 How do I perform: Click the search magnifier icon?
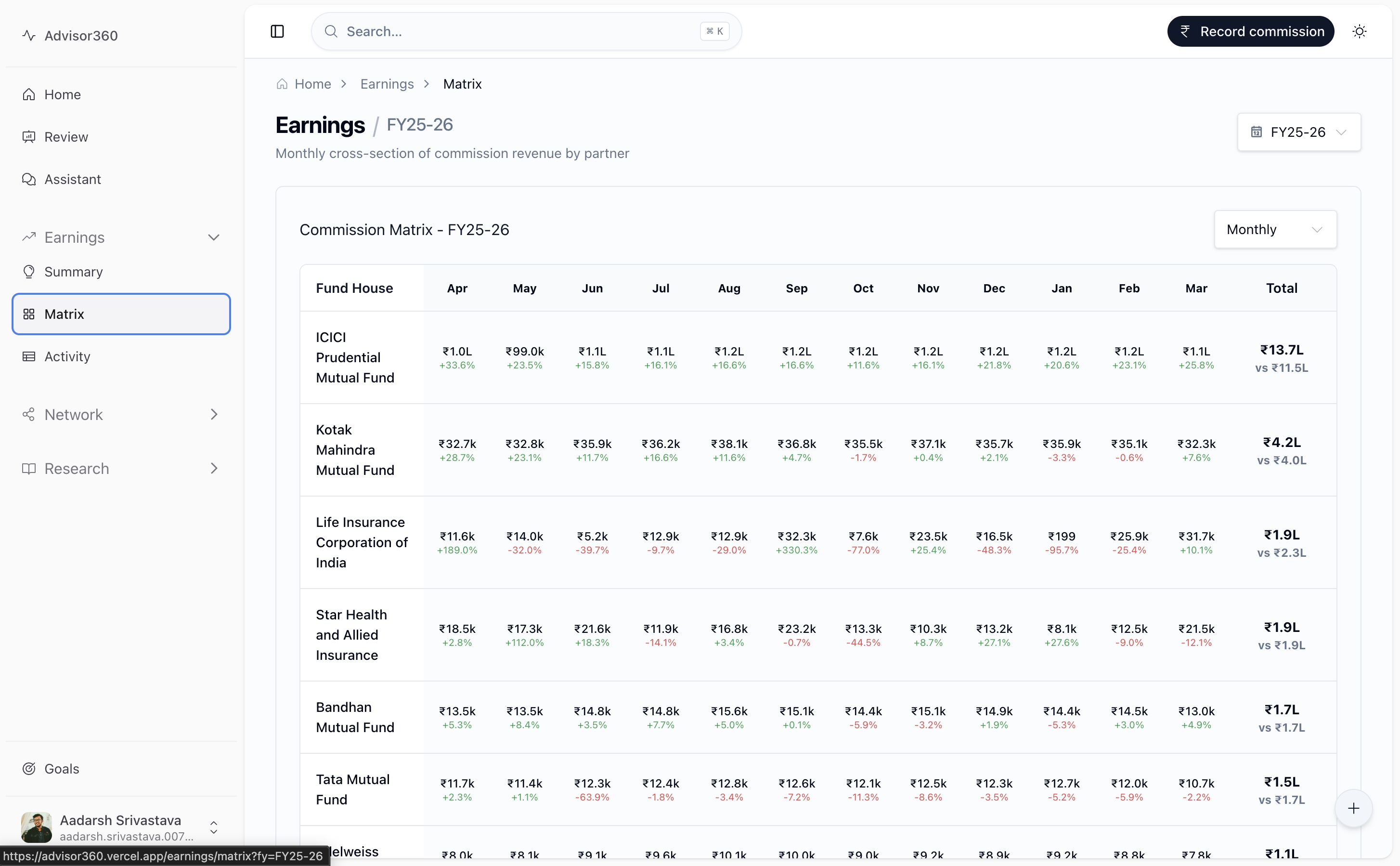pyautogui.click(x=331, y=31)
